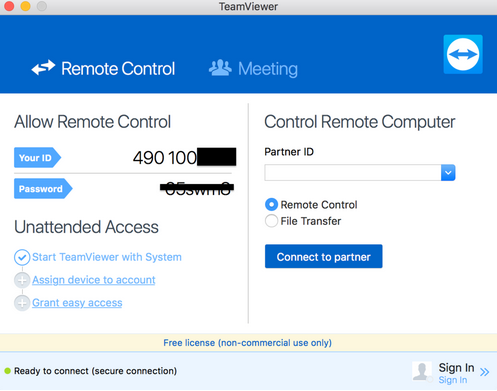Click the TeamViewer logo icon

463,54
